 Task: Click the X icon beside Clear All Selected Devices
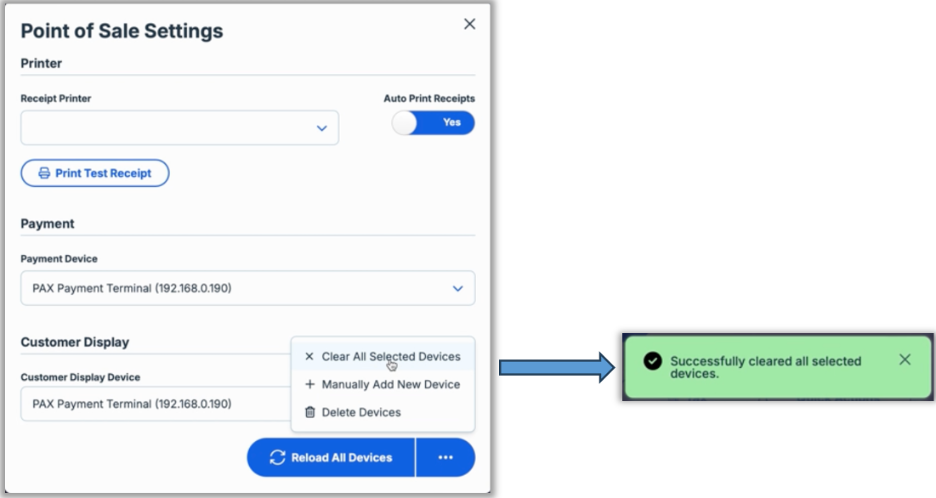tap(309, 356)
